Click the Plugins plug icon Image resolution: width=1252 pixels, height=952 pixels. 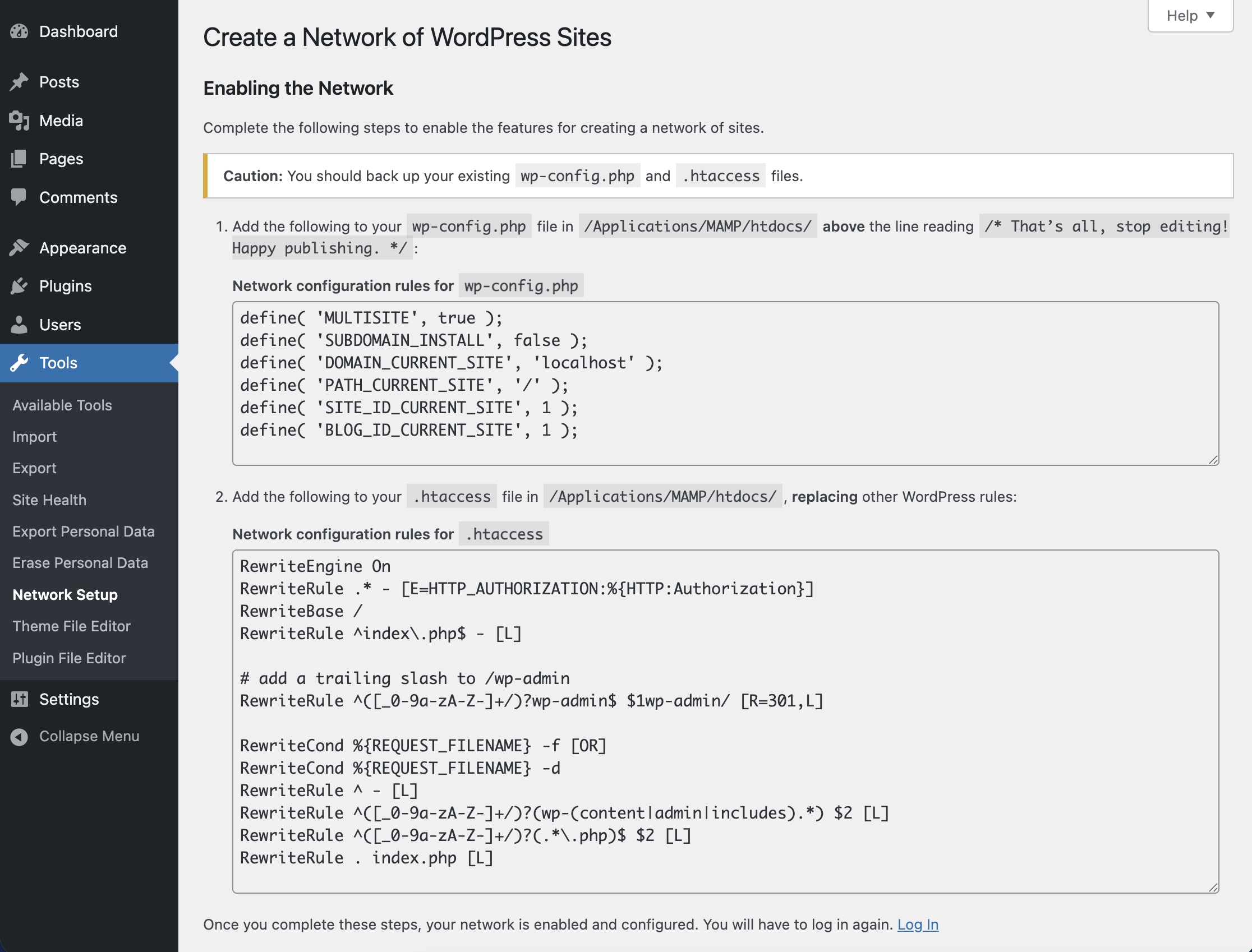pos(19,286)
